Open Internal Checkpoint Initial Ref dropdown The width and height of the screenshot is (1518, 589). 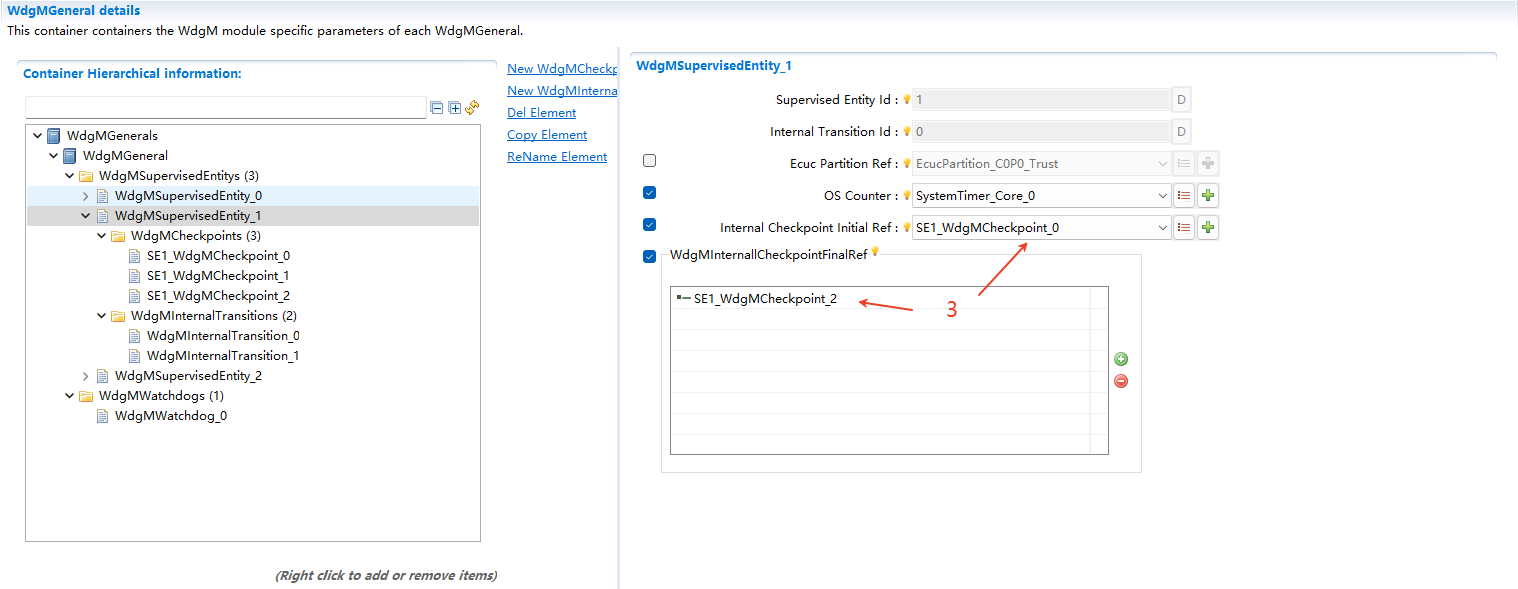tap(1162, 228)
